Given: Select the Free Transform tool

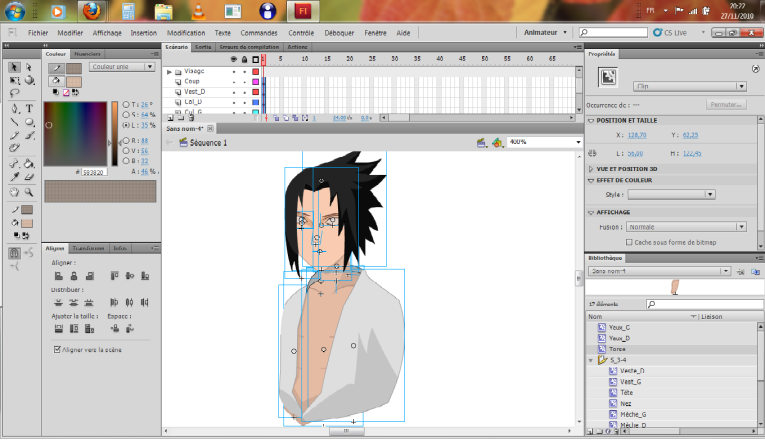Looking at the screenshot, I should point(14,80).
